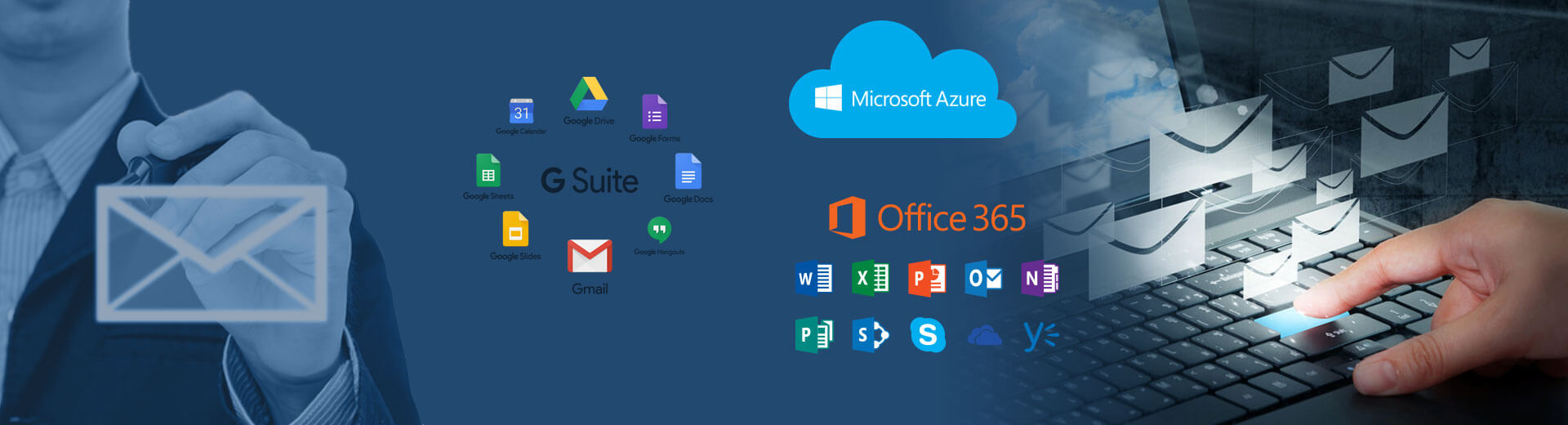Click the Yammer icon
This screenshot has width=1568, height=425.
(1040, 336)
